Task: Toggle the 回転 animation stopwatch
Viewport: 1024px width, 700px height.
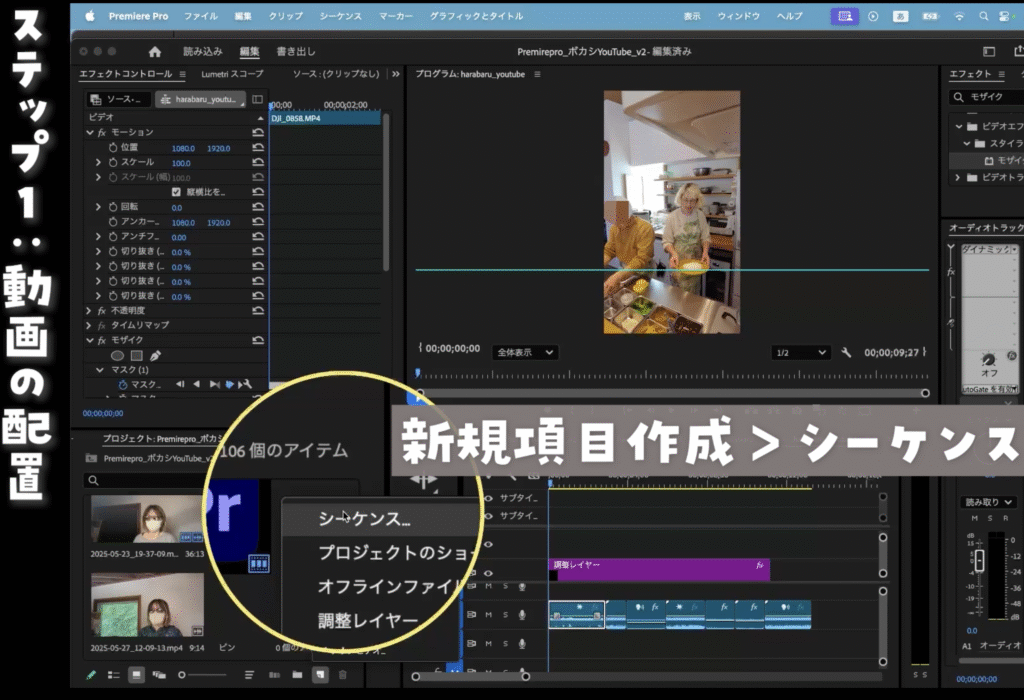Action: 113,207
